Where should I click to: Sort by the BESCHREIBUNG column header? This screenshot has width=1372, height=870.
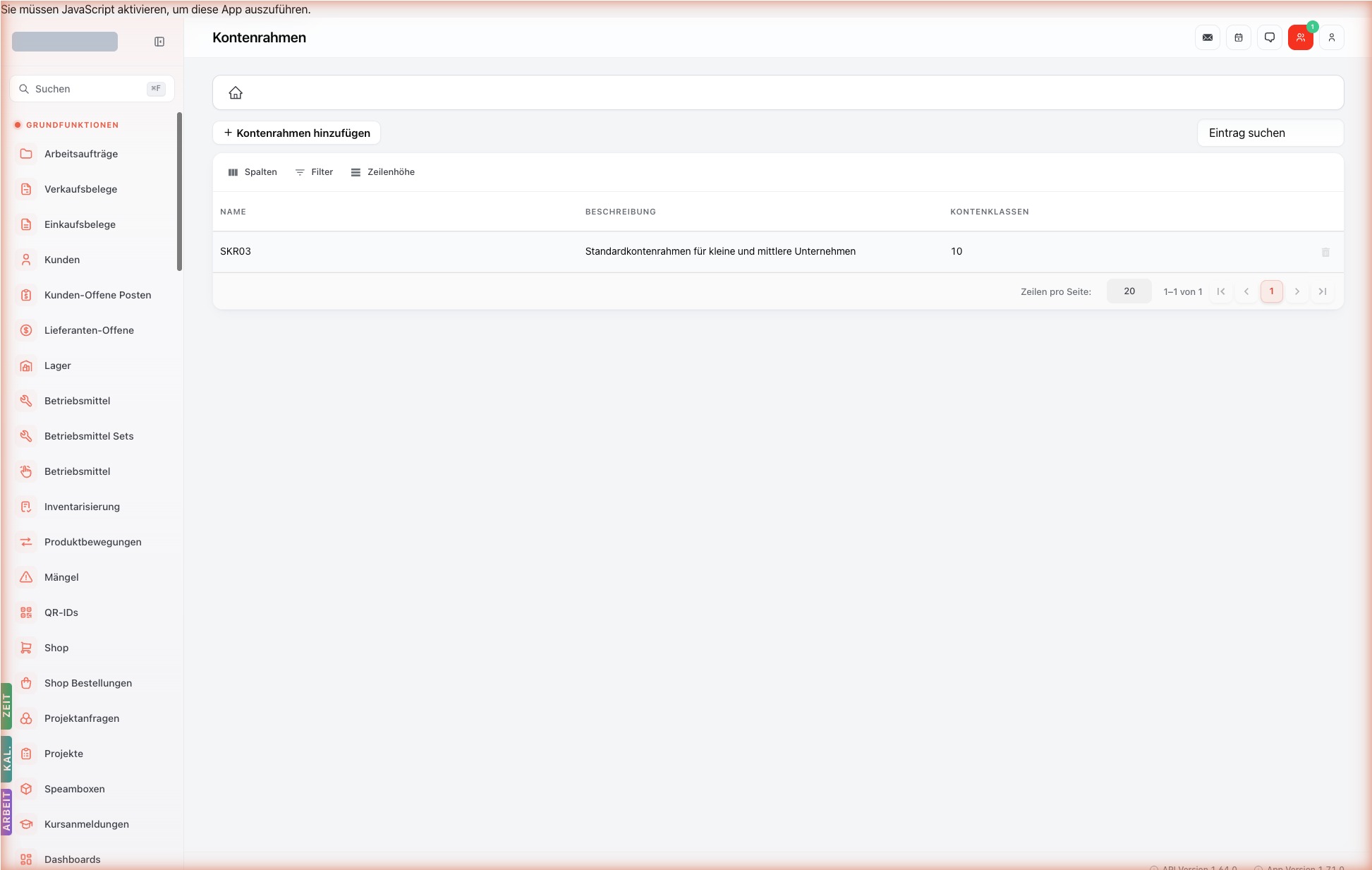[620, 212]
